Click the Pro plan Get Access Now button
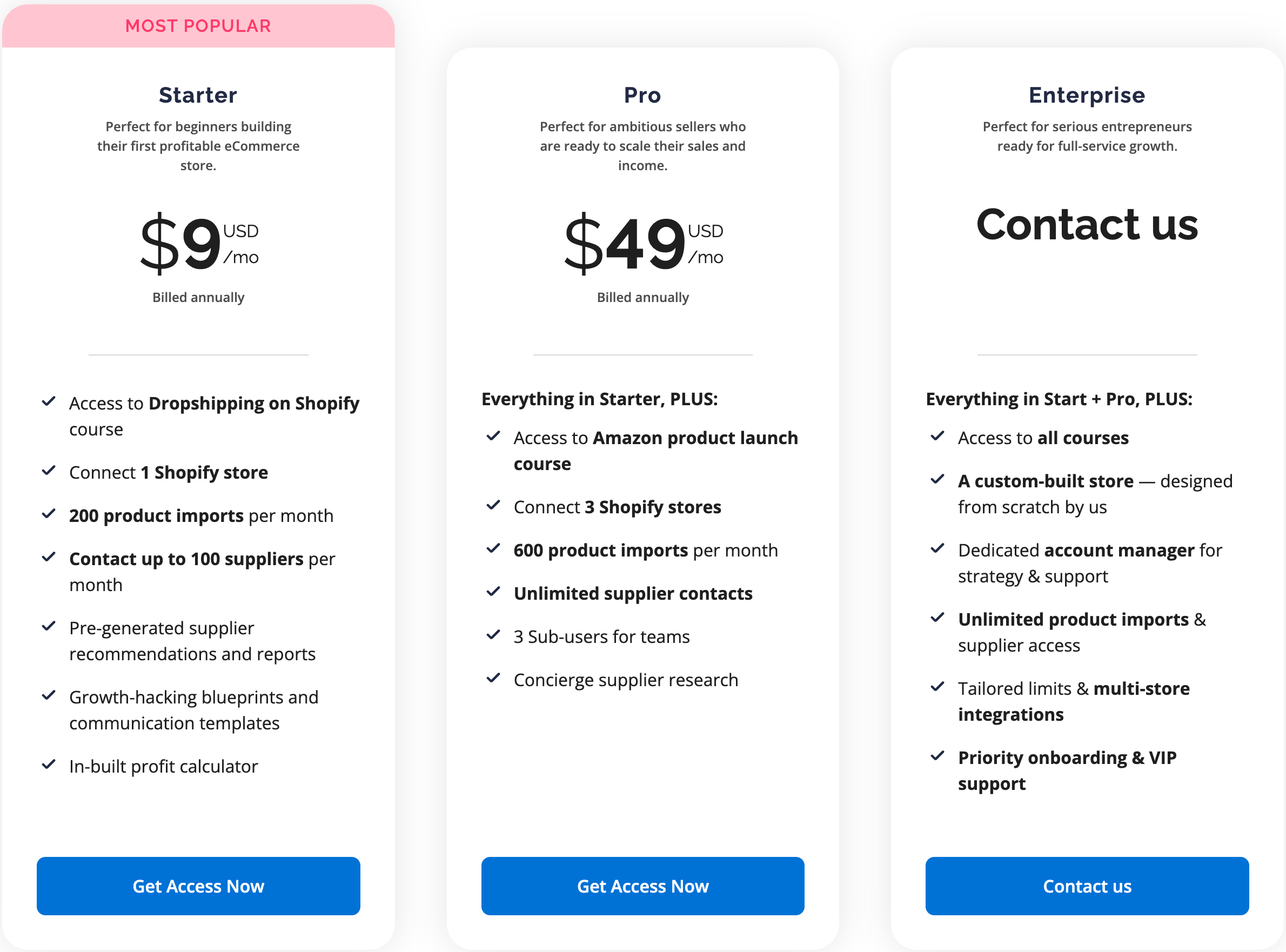The image size is (1286, 952). tap(642, 886)
